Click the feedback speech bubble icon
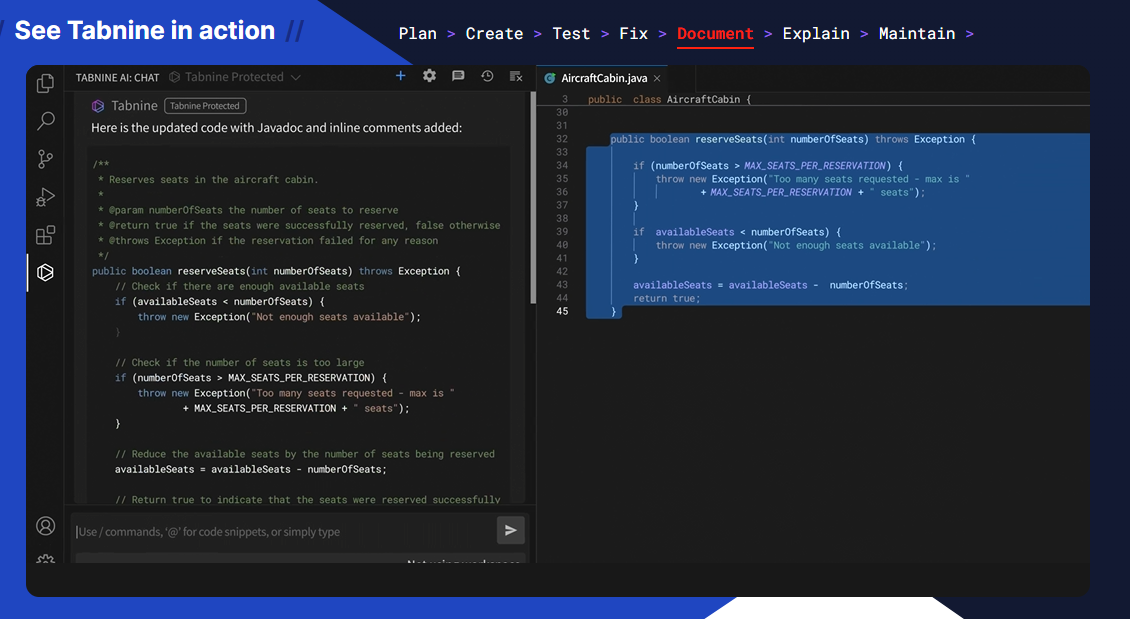1130x619 pixels. (458, 76)
